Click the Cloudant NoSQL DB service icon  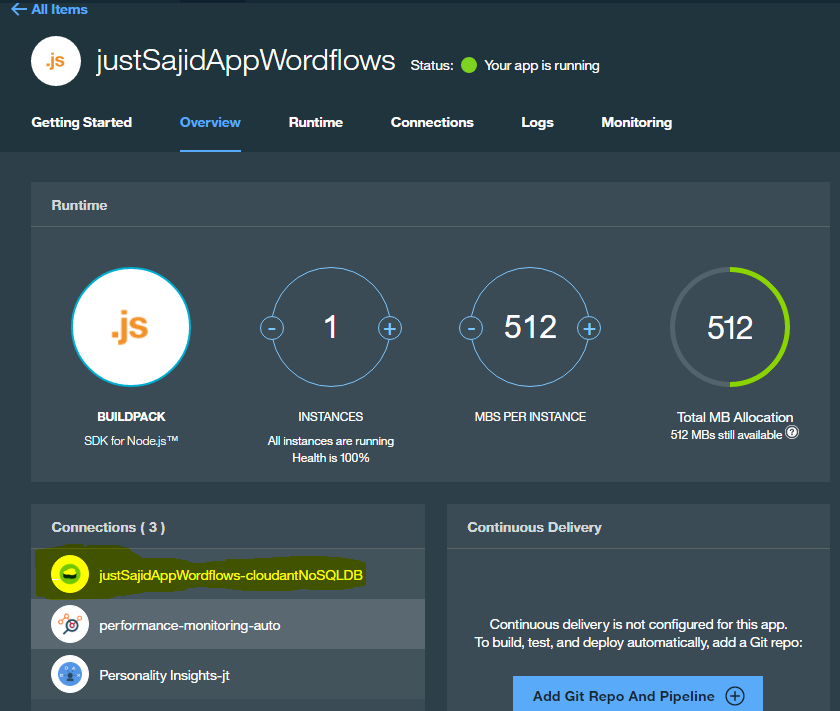click(x=70, y=574)
